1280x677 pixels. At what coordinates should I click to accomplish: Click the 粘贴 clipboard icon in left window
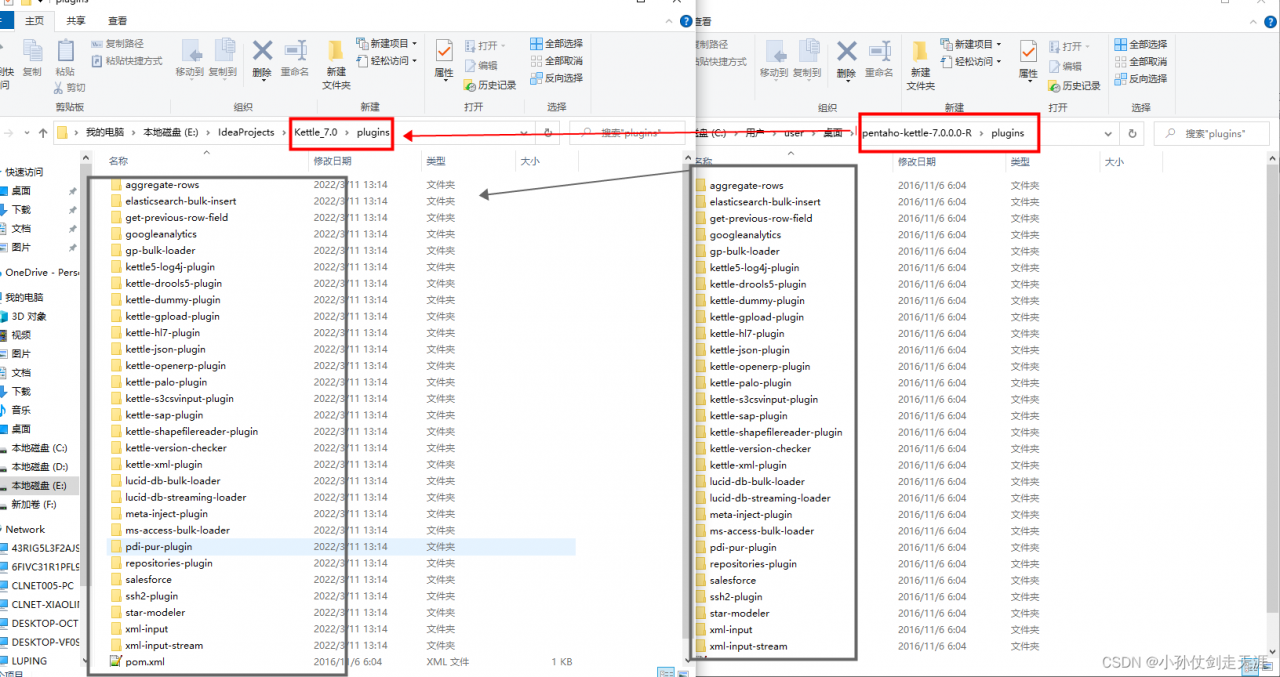[x=65, y=57]
